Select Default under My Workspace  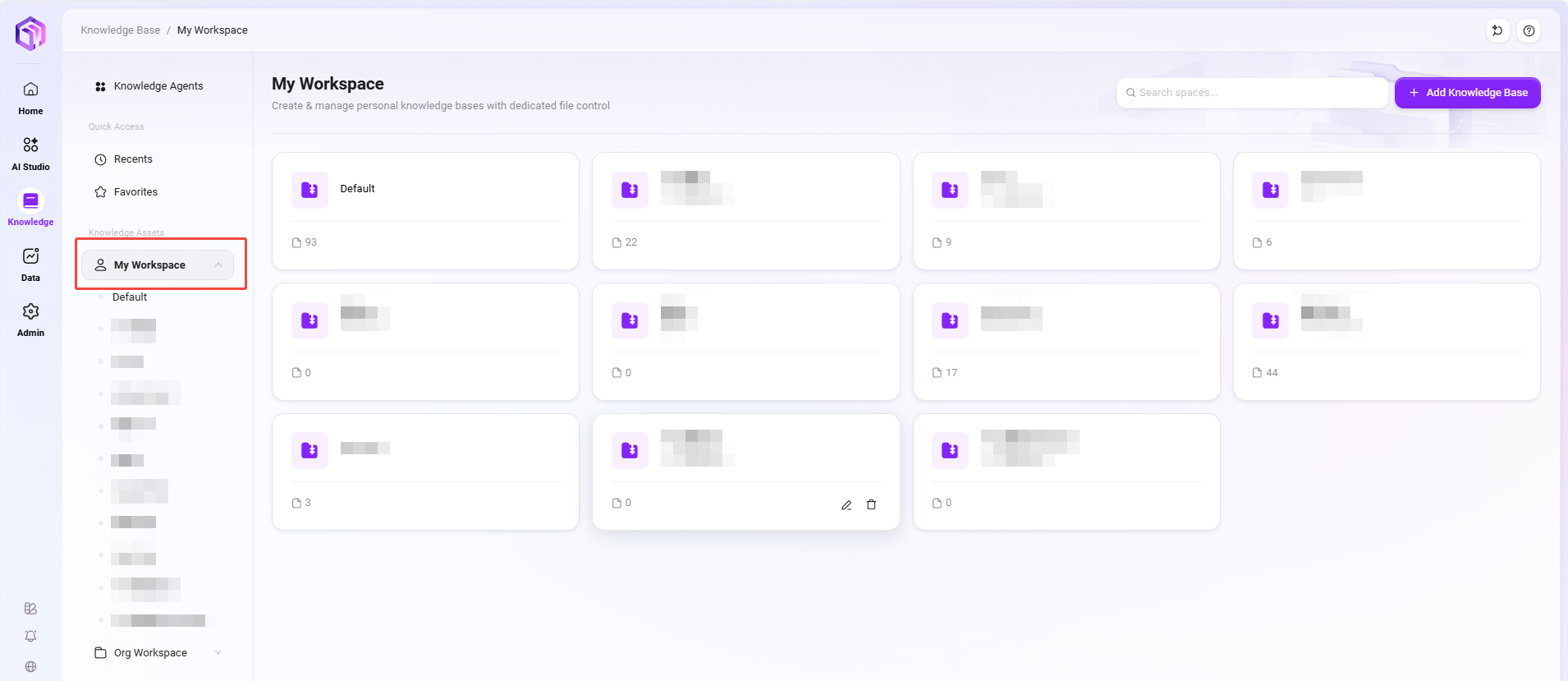click(130, 297)
